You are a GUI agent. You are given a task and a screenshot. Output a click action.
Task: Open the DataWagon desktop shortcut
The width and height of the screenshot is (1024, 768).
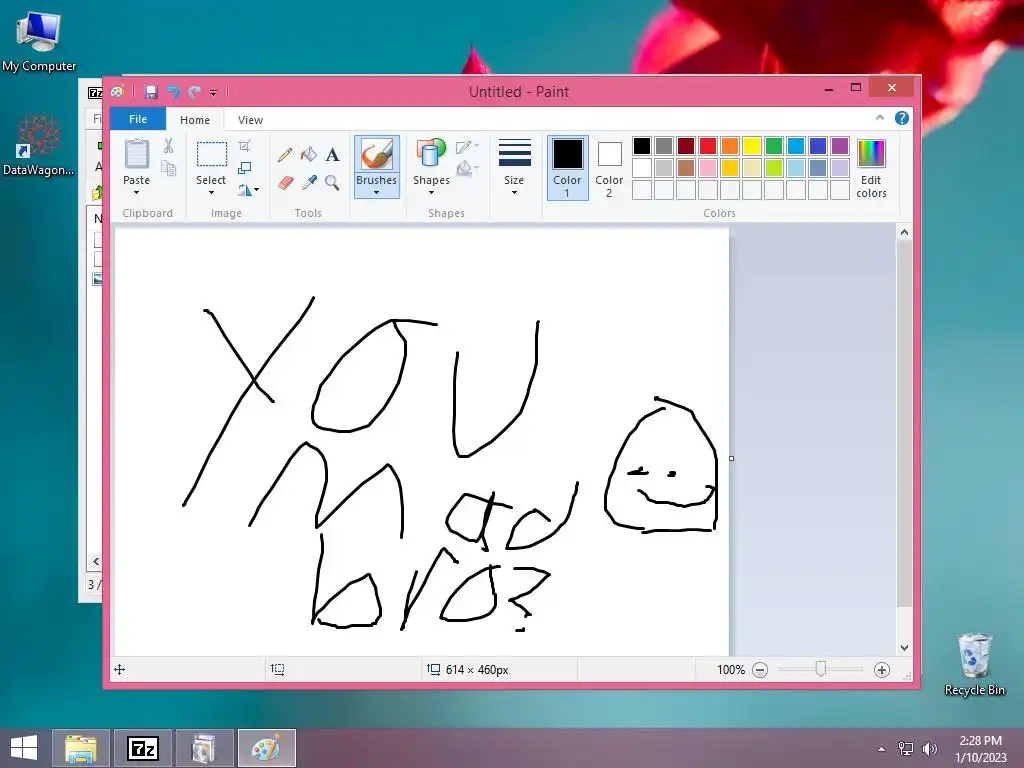(x=39, y=145)
